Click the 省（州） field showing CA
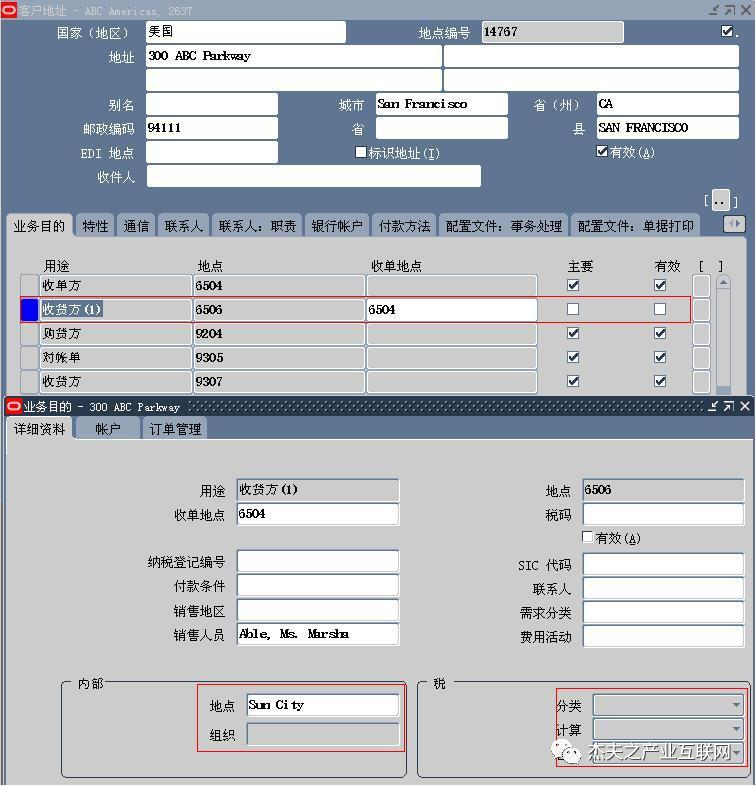This screenshot has height=786, width=756. pos(668,104)
